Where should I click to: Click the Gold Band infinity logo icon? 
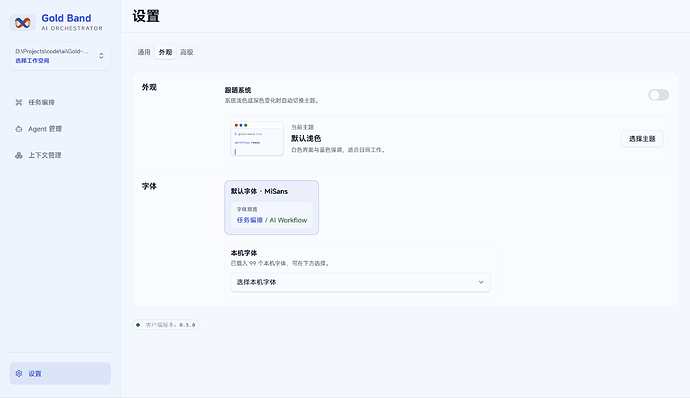(22, 22)
